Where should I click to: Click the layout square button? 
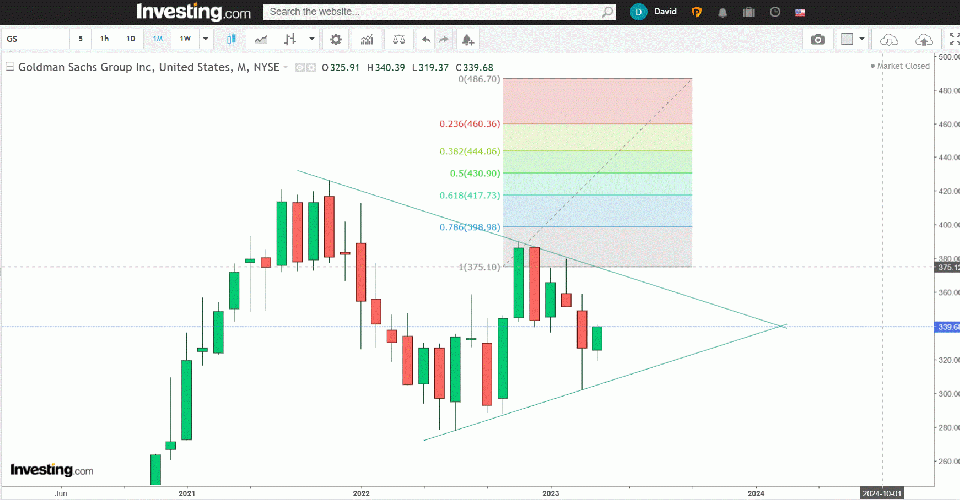847,39
